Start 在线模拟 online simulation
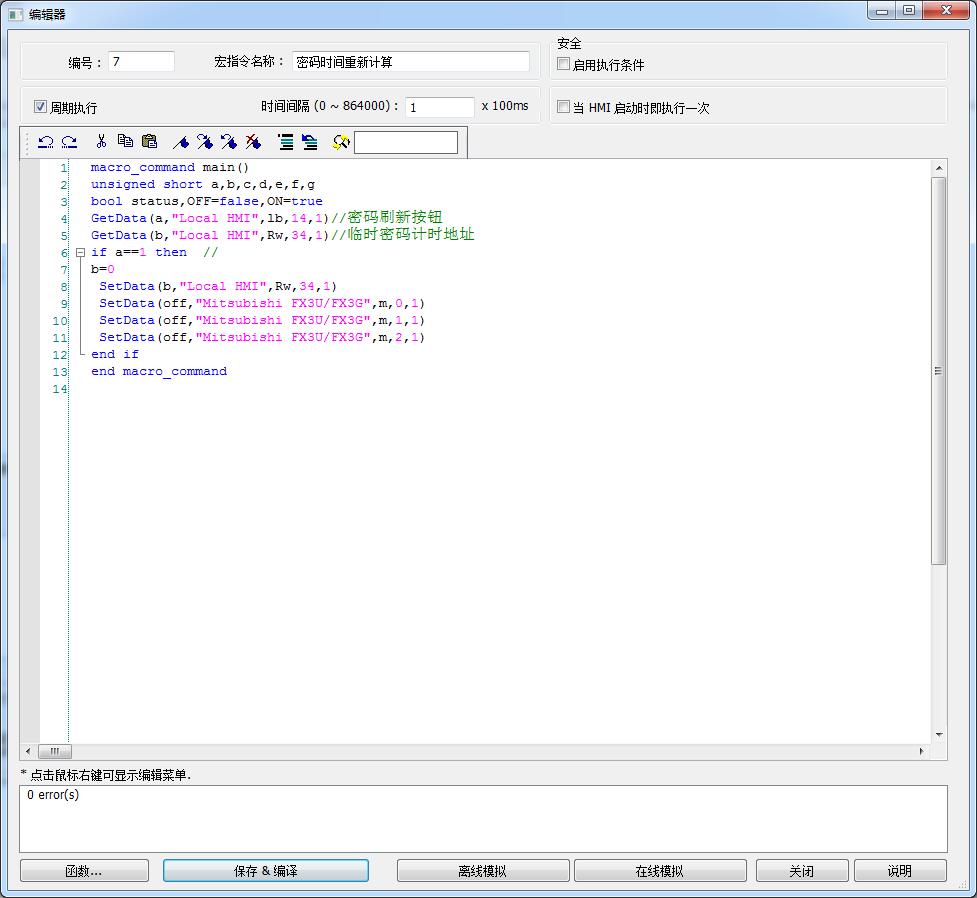 click(x=659, y=871)
